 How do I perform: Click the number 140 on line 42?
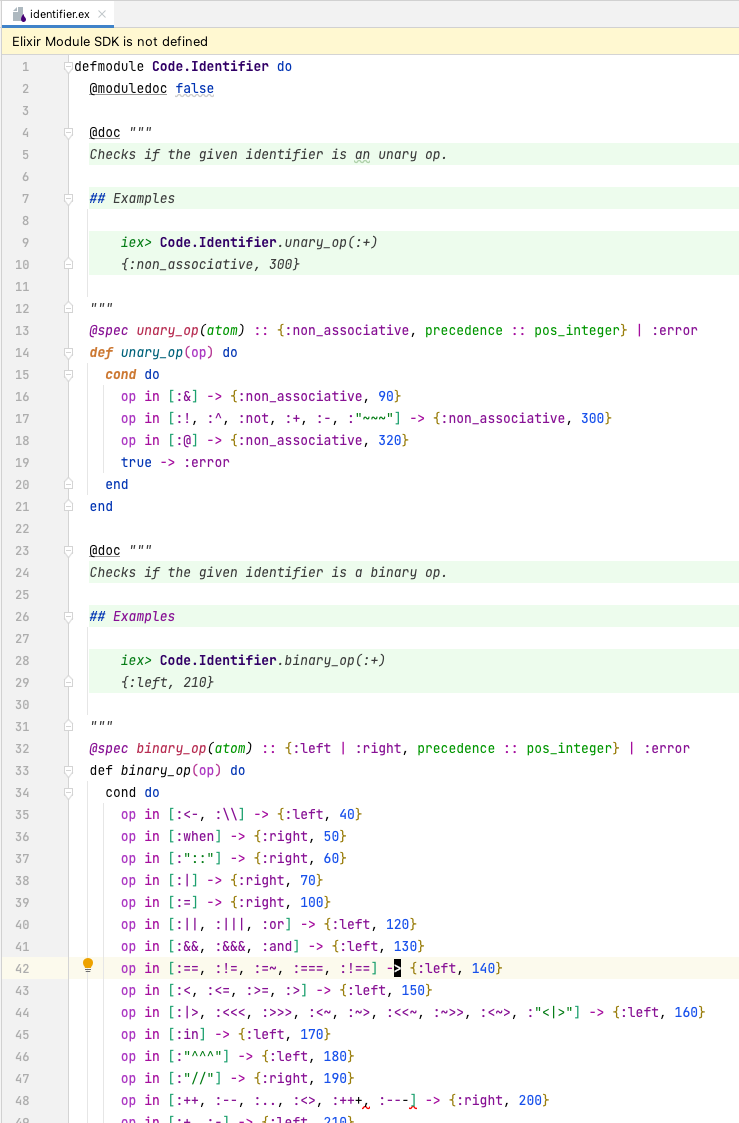click(483, 968)
